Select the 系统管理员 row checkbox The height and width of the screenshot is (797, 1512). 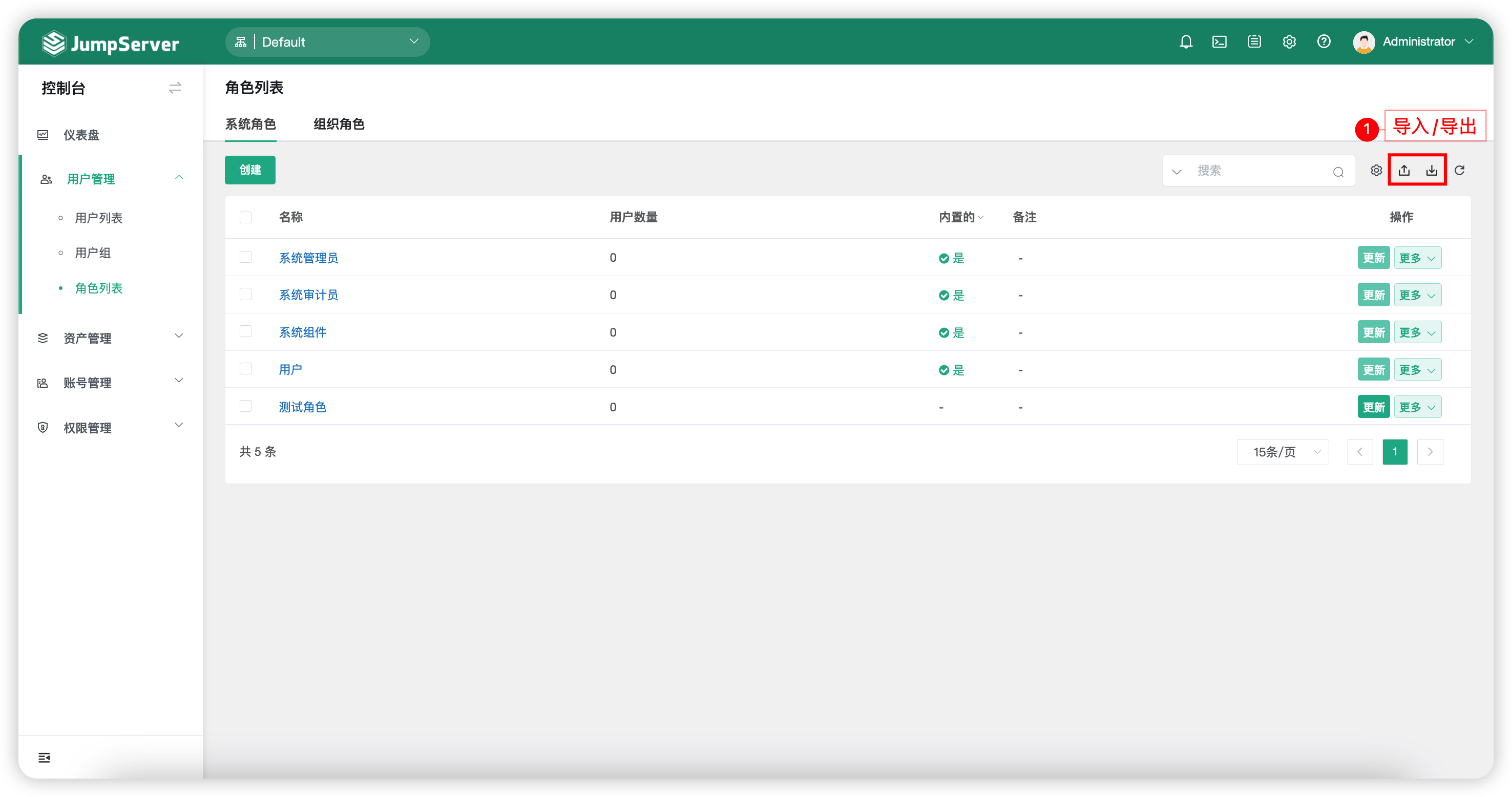(245, 258)
